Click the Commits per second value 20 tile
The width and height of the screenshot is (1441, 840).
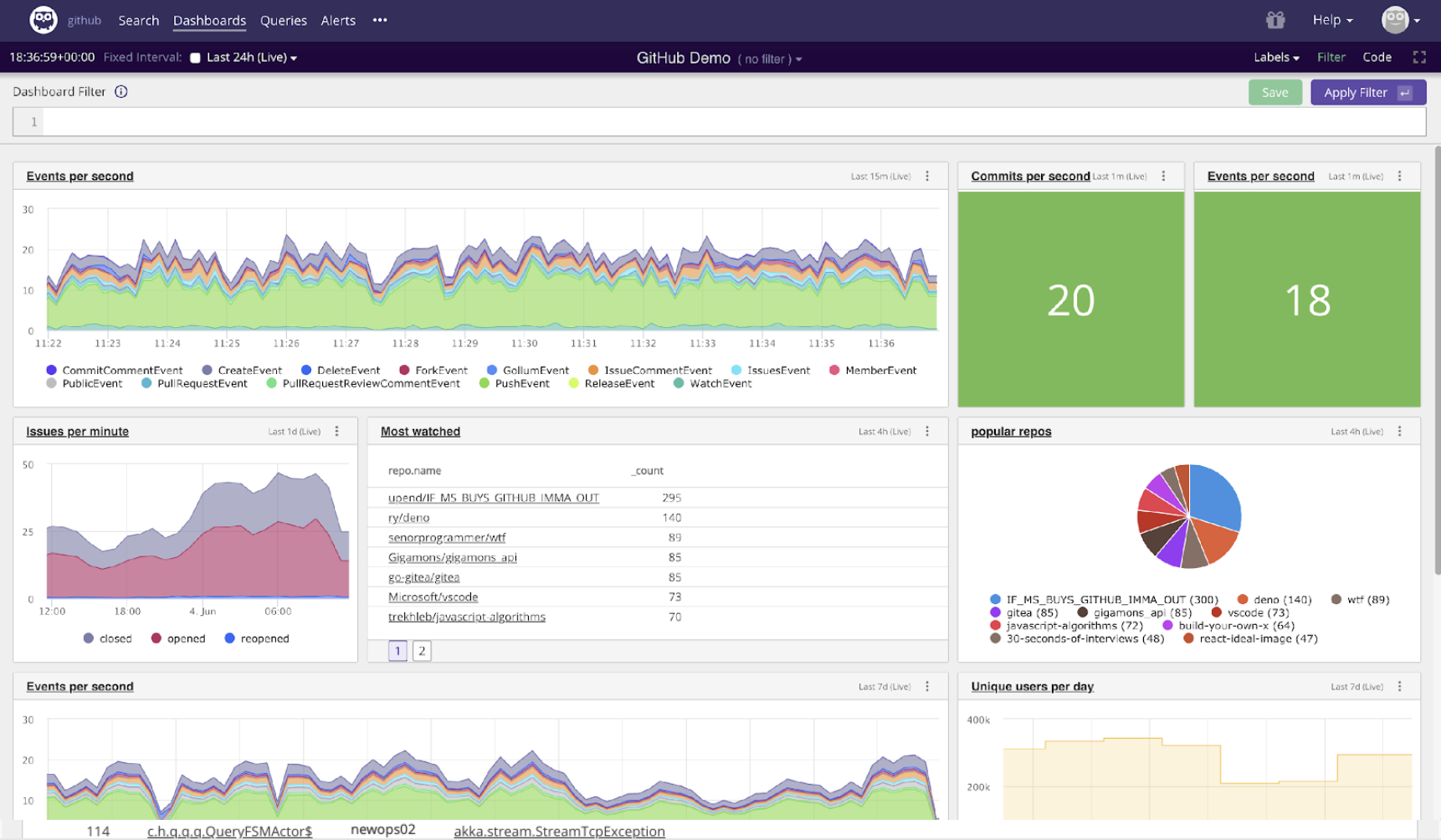click(1070, 300)
